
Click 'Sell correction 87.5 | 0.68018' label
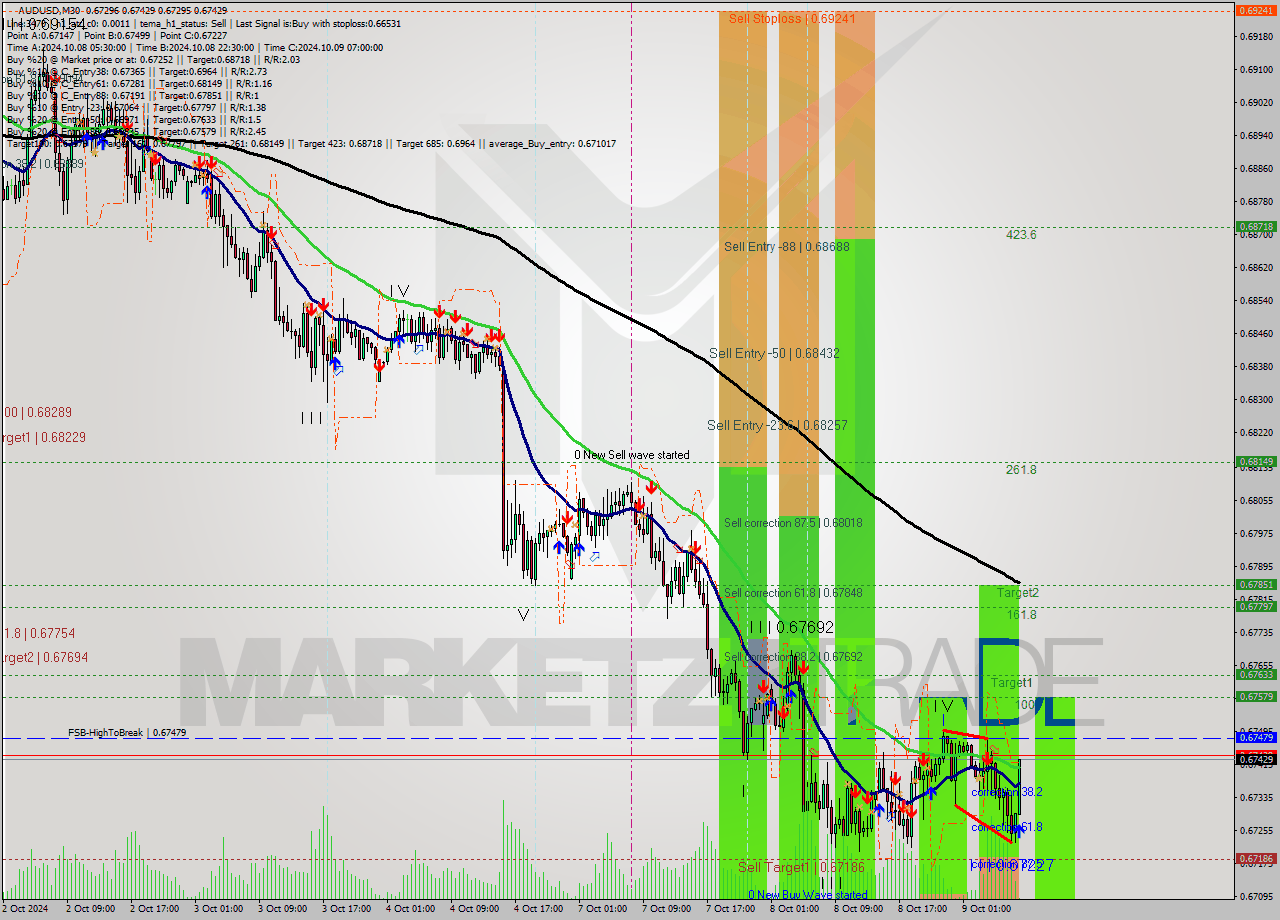click(x=793, y=523)
